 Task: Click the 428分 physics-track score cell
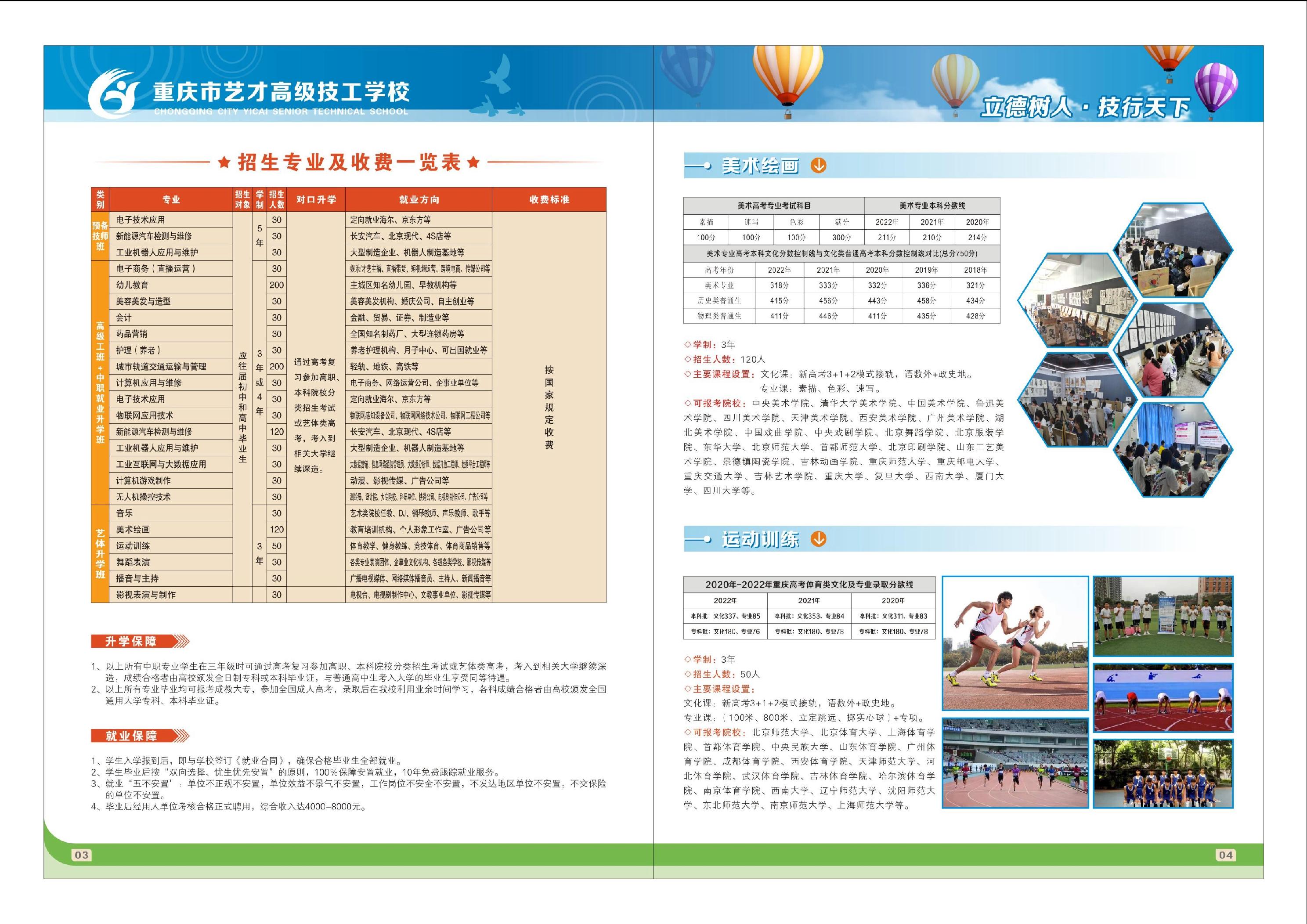click(975, 316)
